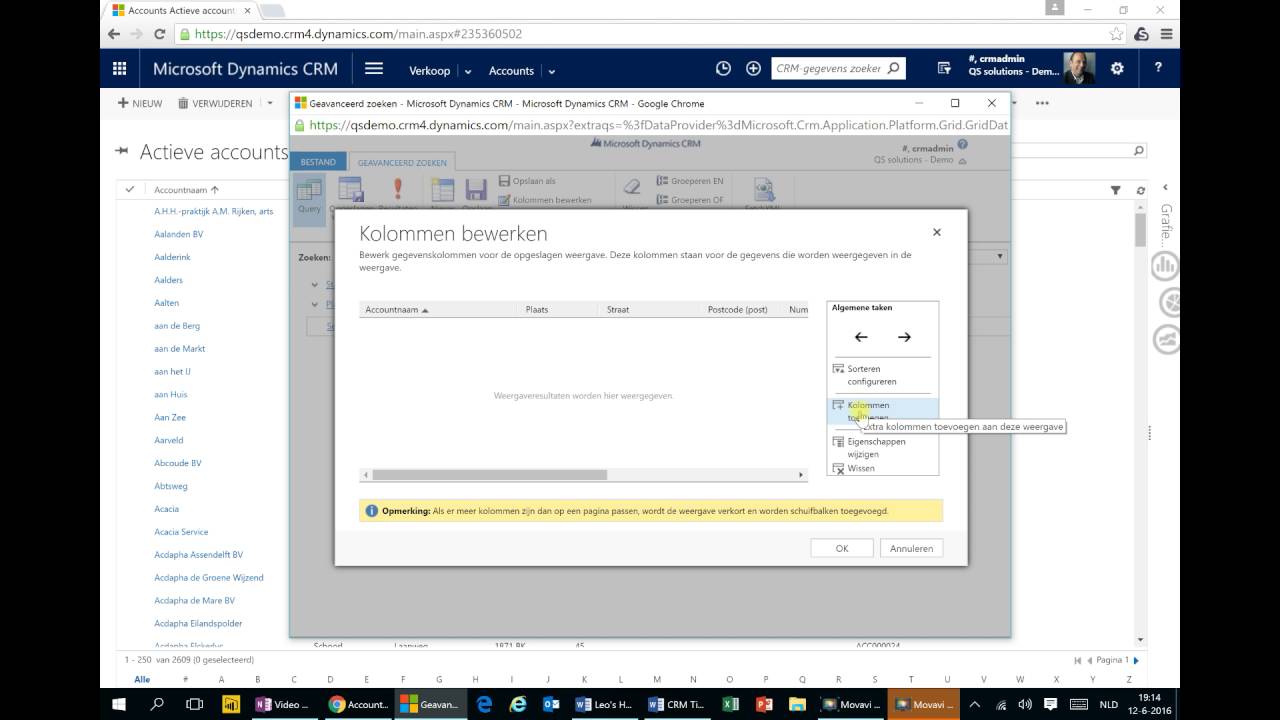Screen dimensions: 1280x720
Task: Confirm column edit with OK
Action: click(x=842, y=548)
